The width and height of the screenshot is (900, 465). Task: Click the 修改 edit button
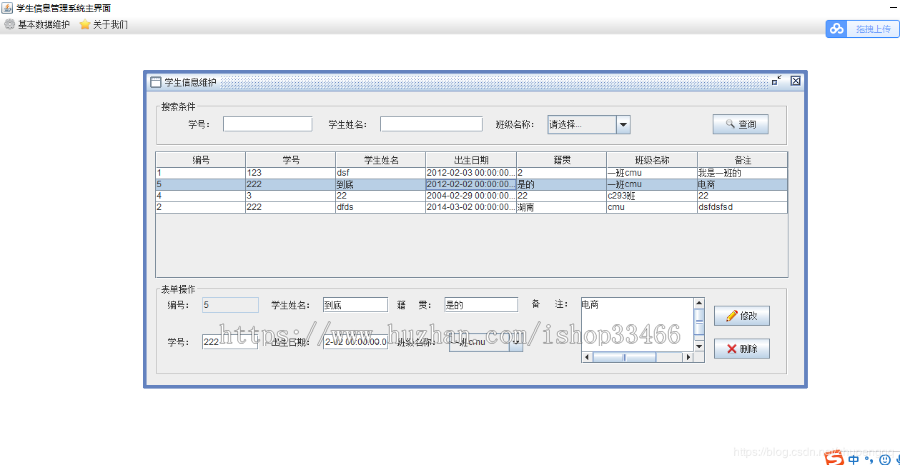click(x=742, y=316)
